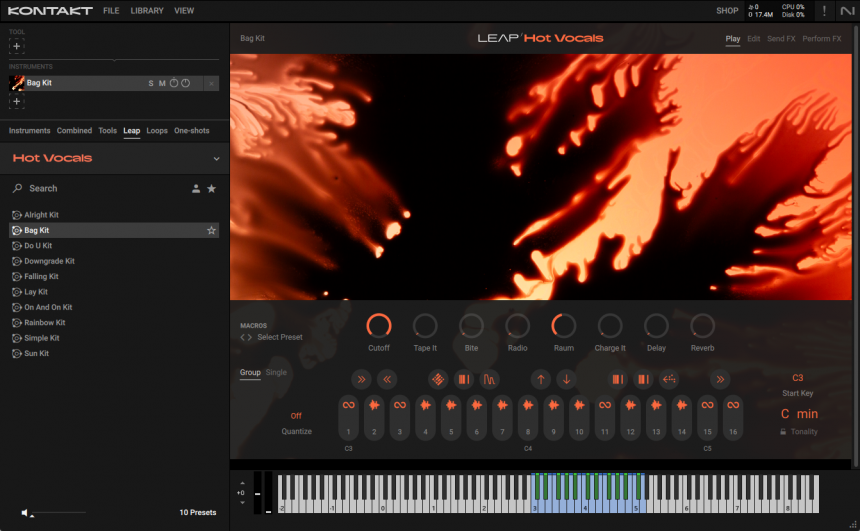Image resolution: width=860 pixels, height=531 pixels.
Task: Filter by user presets icon
Action: pyautogui.click(x=196, y=189)
